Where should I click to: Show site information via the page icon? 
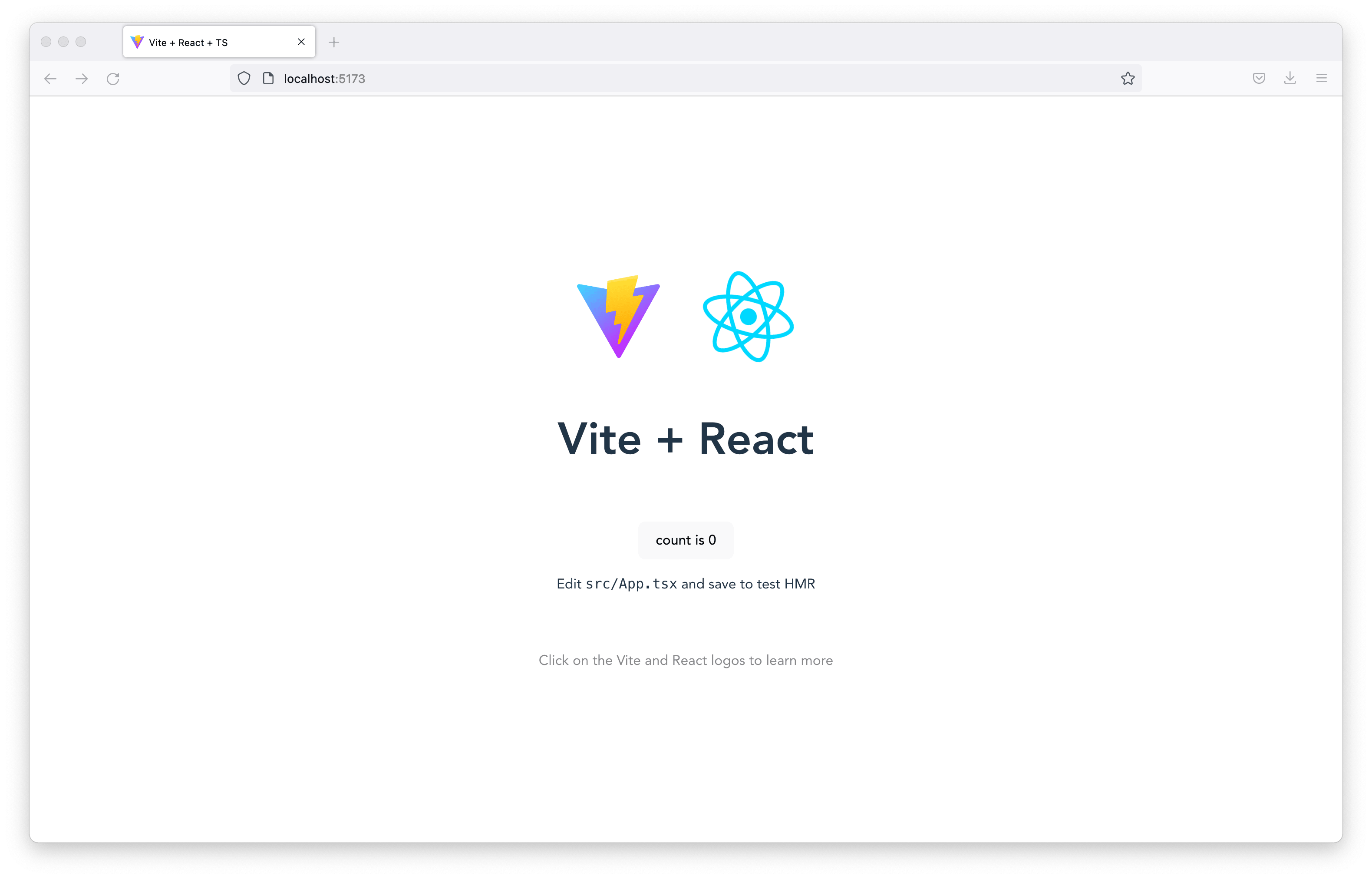[x=268, y=78]
